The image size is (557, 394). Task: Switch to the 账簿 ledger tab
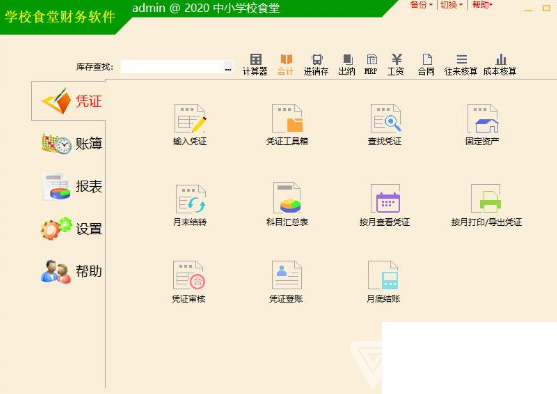pyautogui.click(x=72, y=144)
